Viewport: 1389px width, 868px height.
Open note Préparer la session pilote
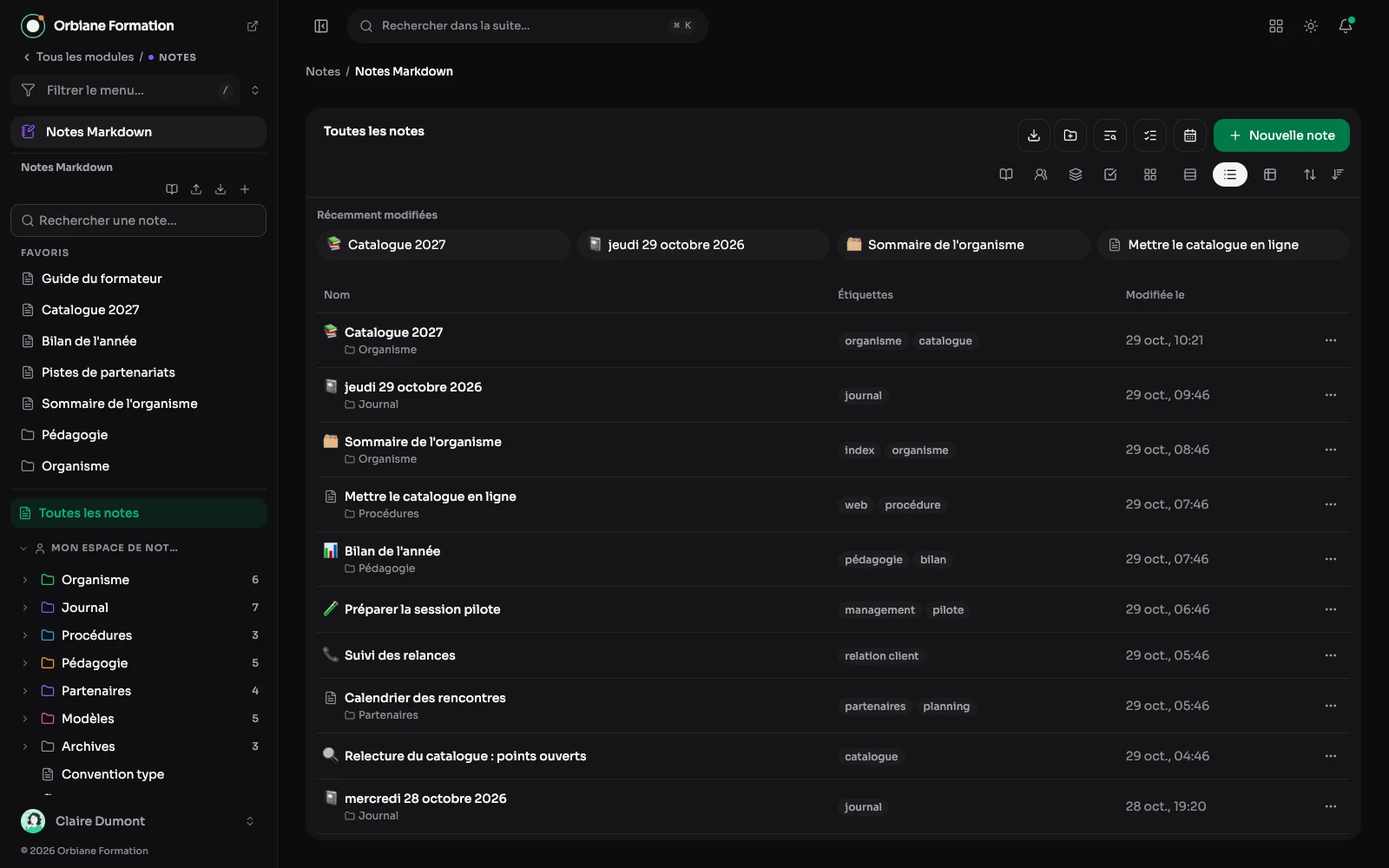pos(422,609)
